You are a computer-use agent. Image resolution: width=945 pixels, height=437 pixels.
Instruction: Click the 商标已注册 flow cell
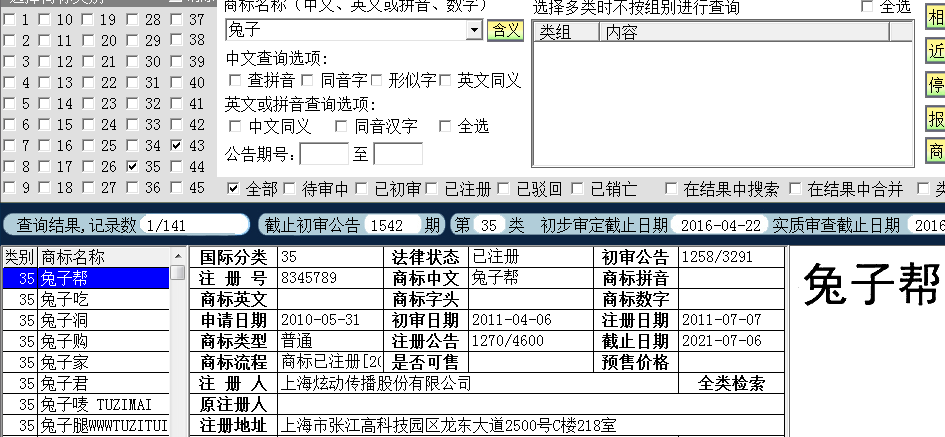coord(330,362)
